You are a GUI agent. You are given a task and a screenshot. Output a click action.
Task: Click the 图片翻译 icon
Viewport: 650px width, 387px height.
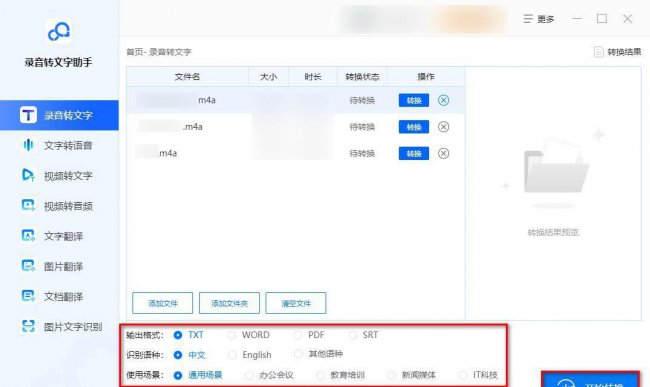point(28,266)
